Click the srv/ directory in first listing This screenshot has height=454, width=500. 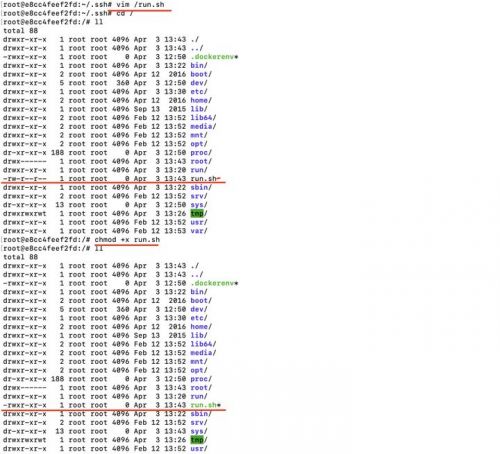click(x=199, y=196)
